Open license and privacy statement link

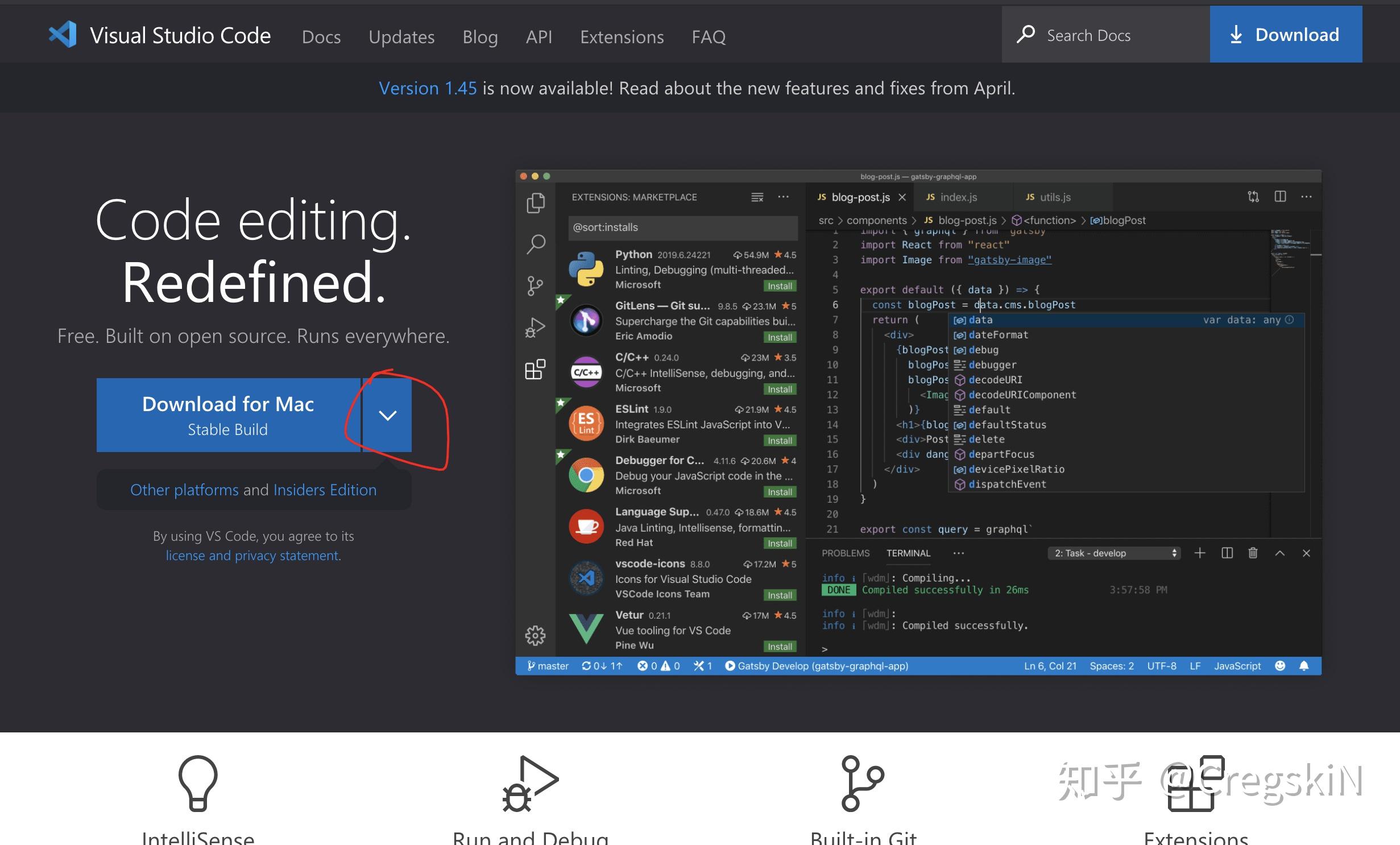(x=253, y=555)
